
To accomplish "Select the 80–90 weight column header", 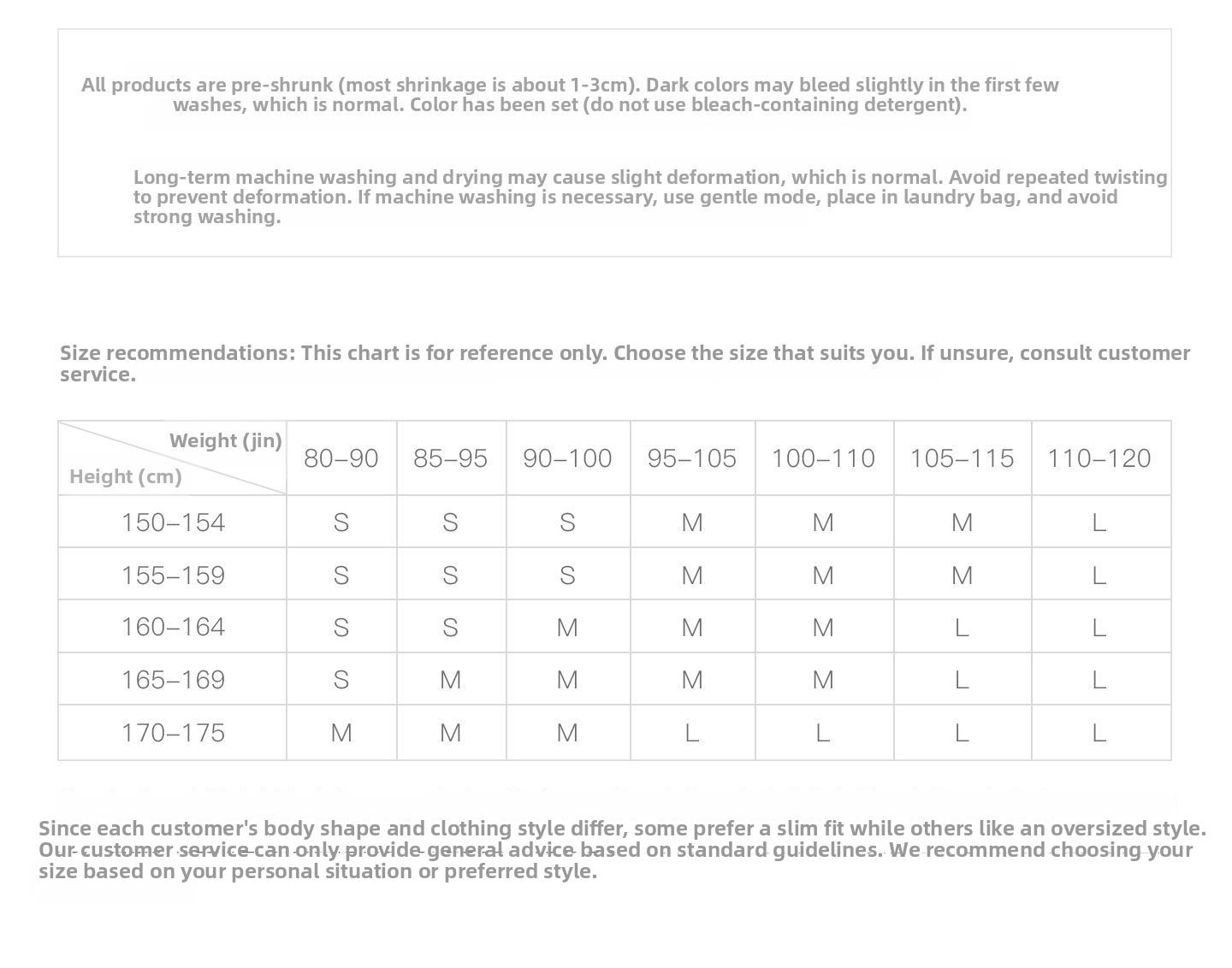I will [341, 458].
